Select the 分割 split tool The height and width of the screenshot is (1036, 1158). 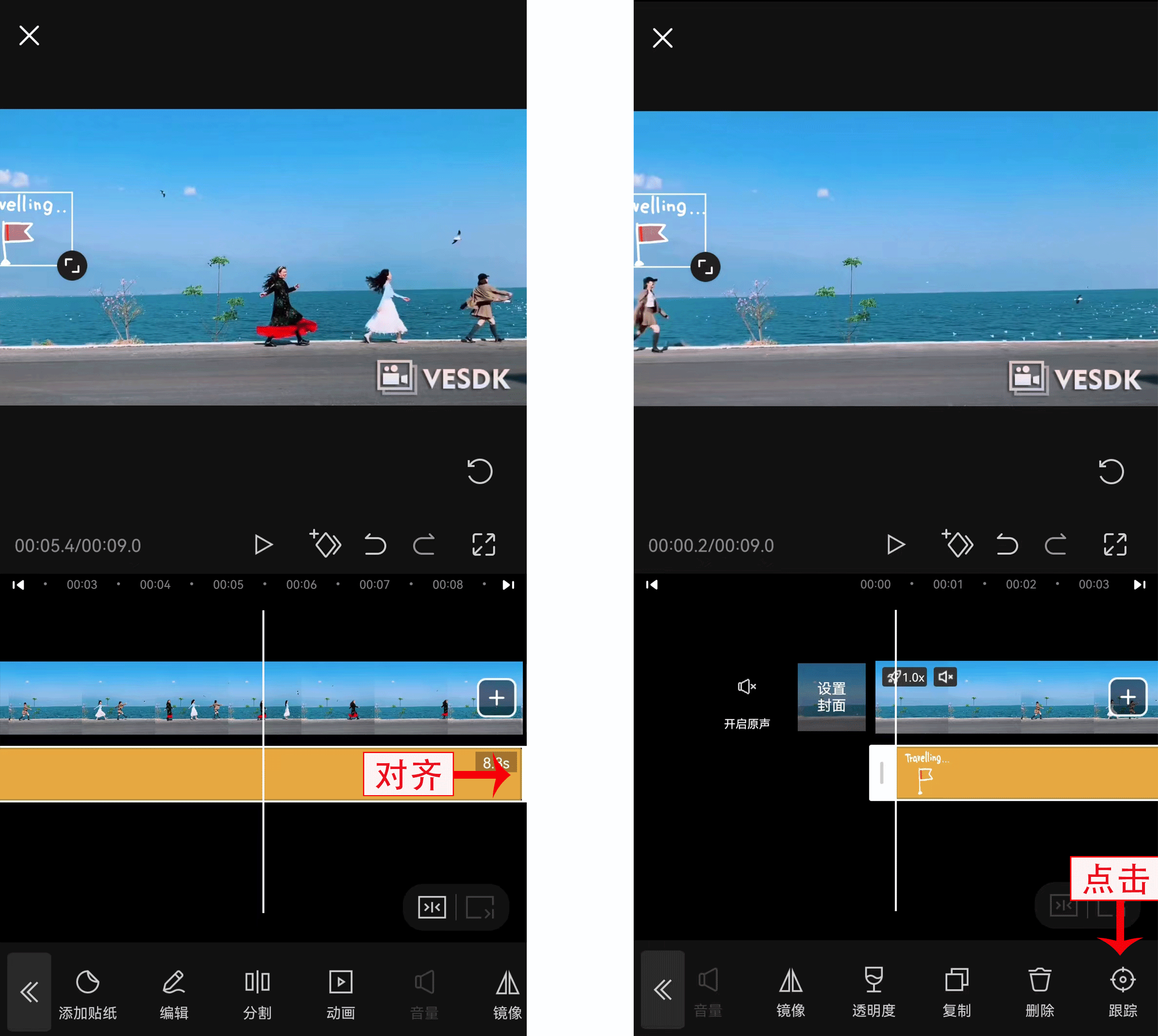(257, 982)
